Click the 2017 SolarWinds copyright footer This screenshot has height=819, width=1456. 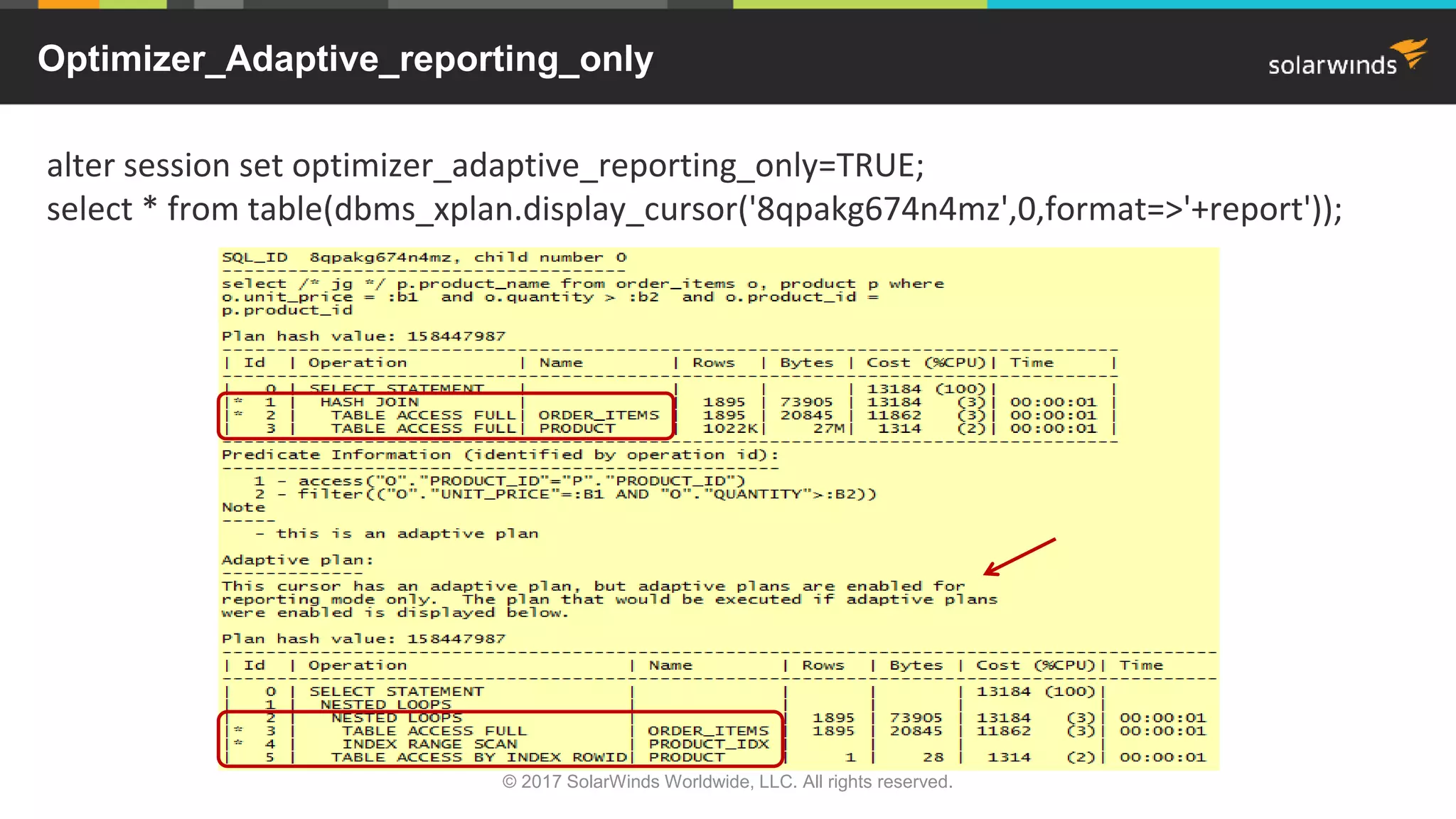click(727, 782)
